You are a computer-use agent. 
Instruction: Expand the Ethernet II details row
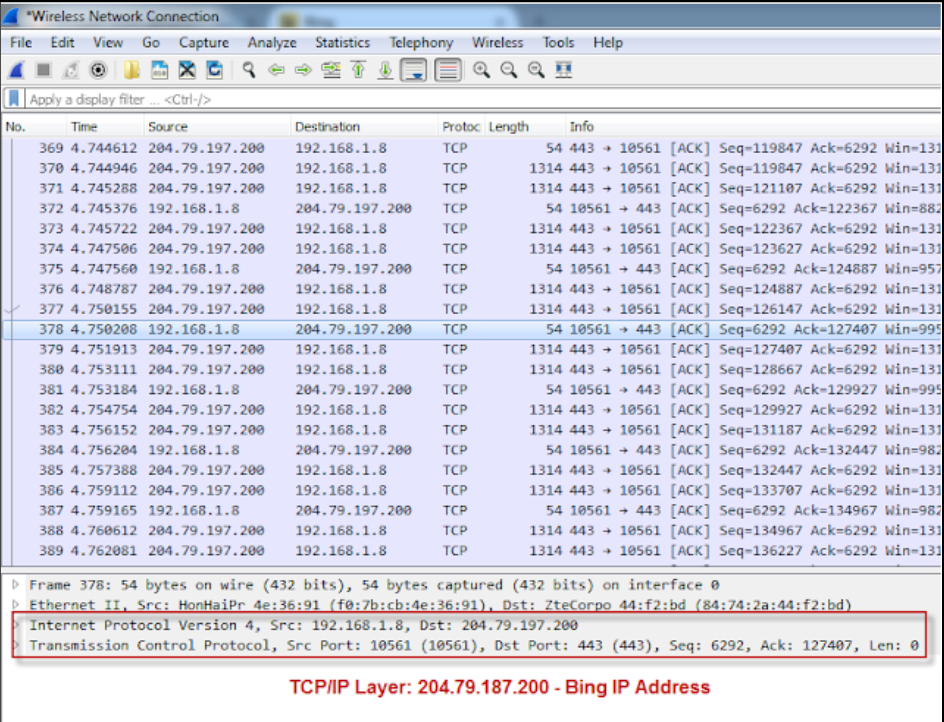tap(16, 605)
